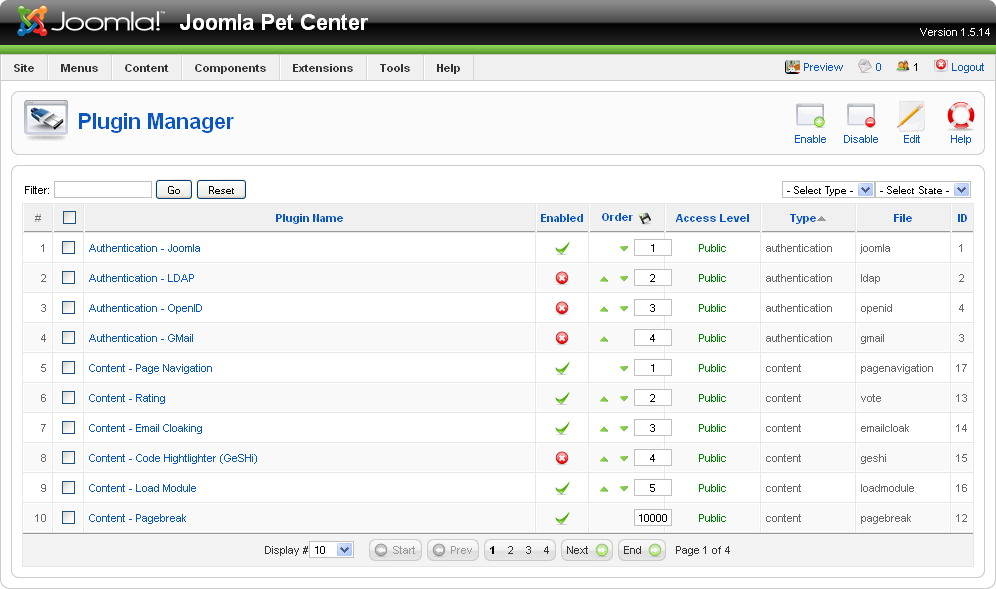Open the Select State dropdown
Viewport: 996px width, 589px height.
pyautogui.click(x=922, y=190)
